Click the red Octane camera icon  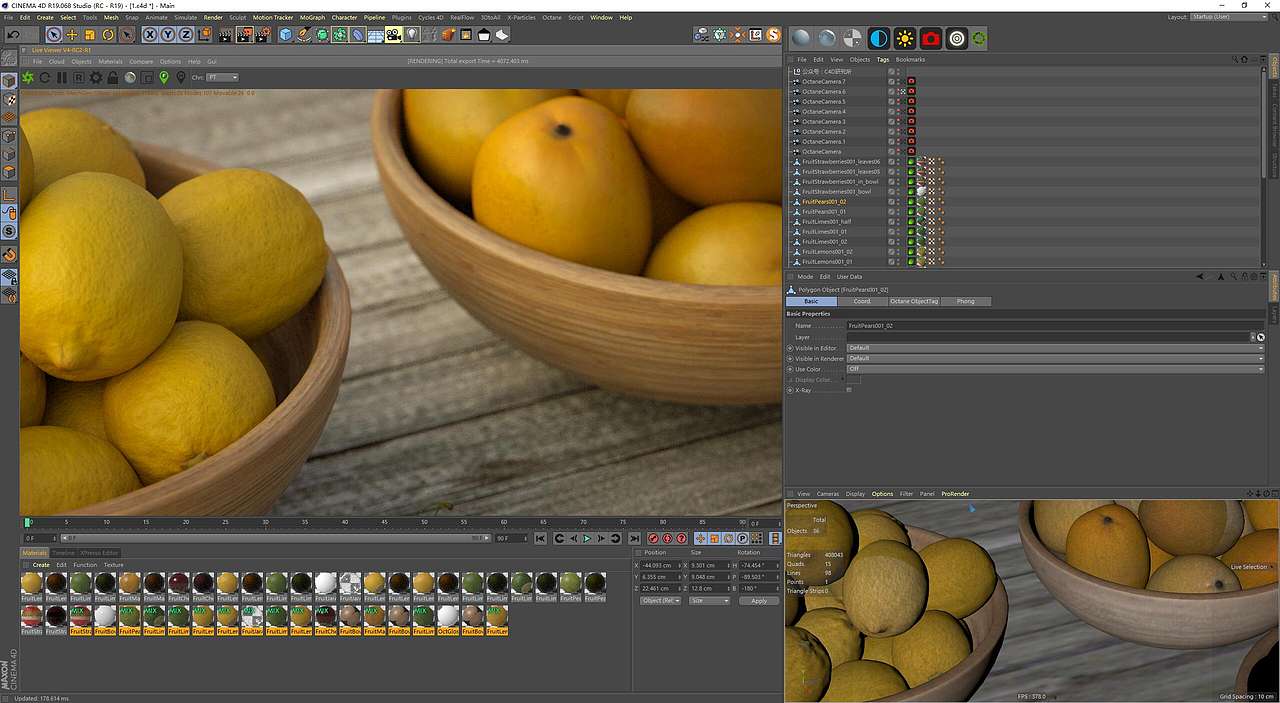click(931, 39)
